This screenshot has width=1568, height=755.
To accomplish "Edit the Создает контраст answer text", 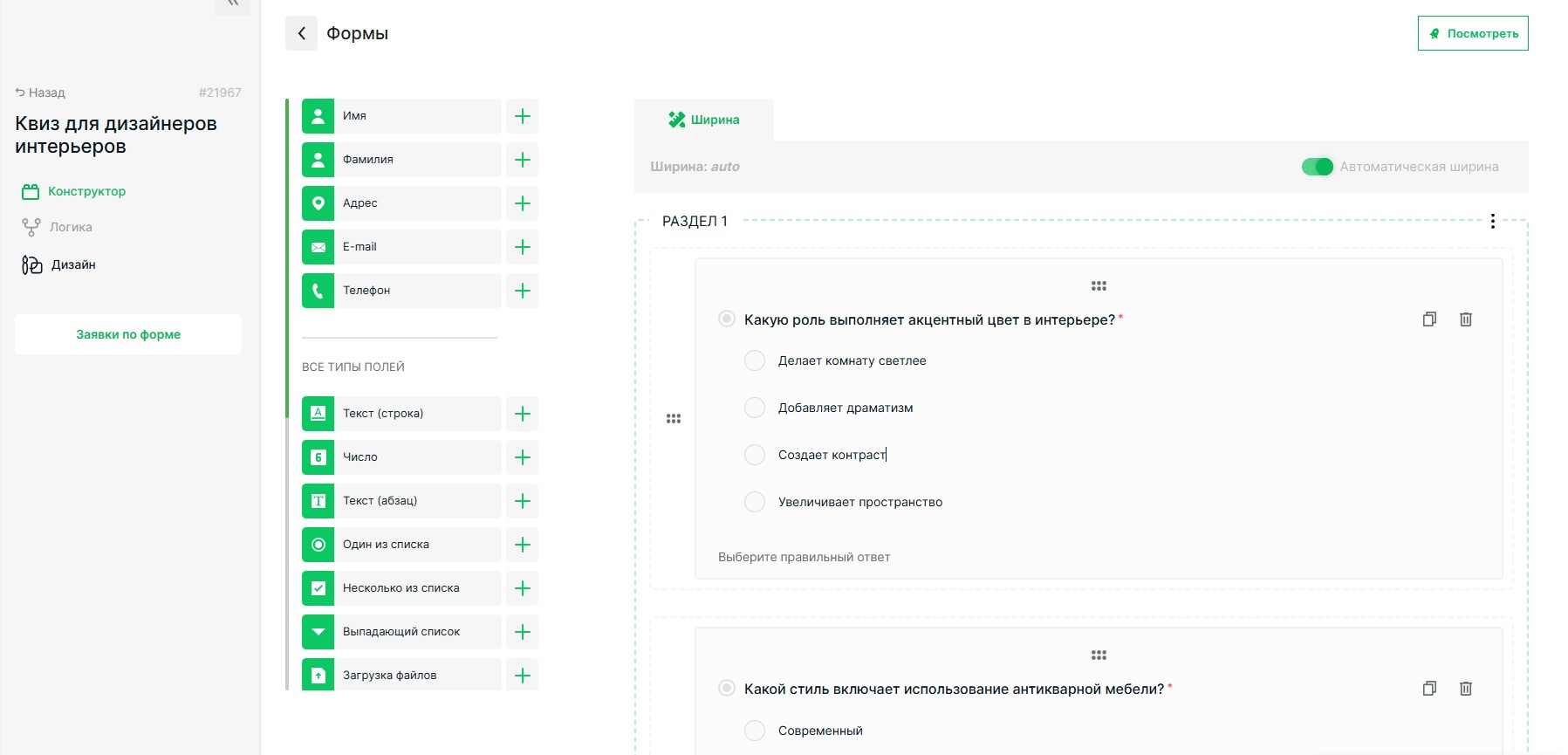I will pos(832,455).
